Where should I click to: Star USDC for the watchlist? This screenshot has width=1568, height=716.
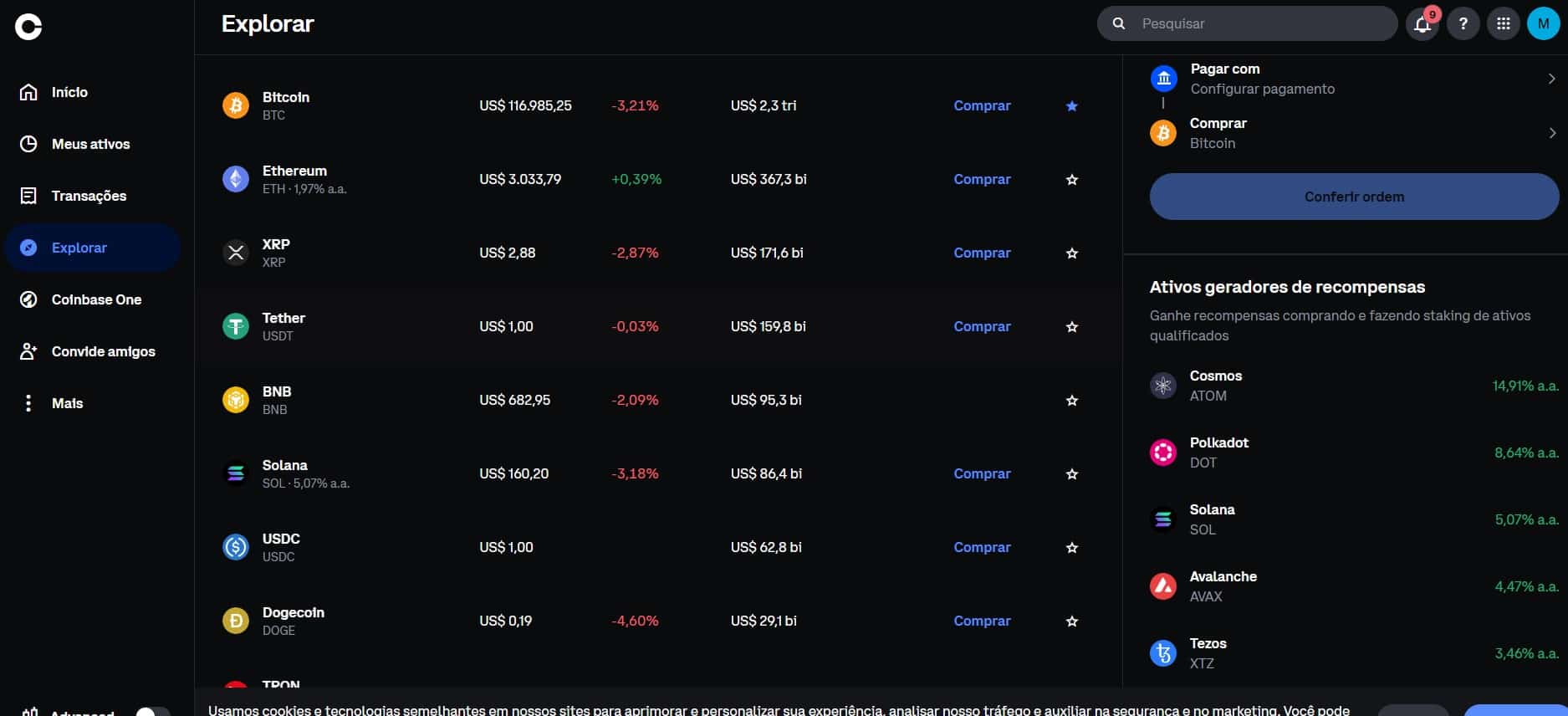[1072, 548]
